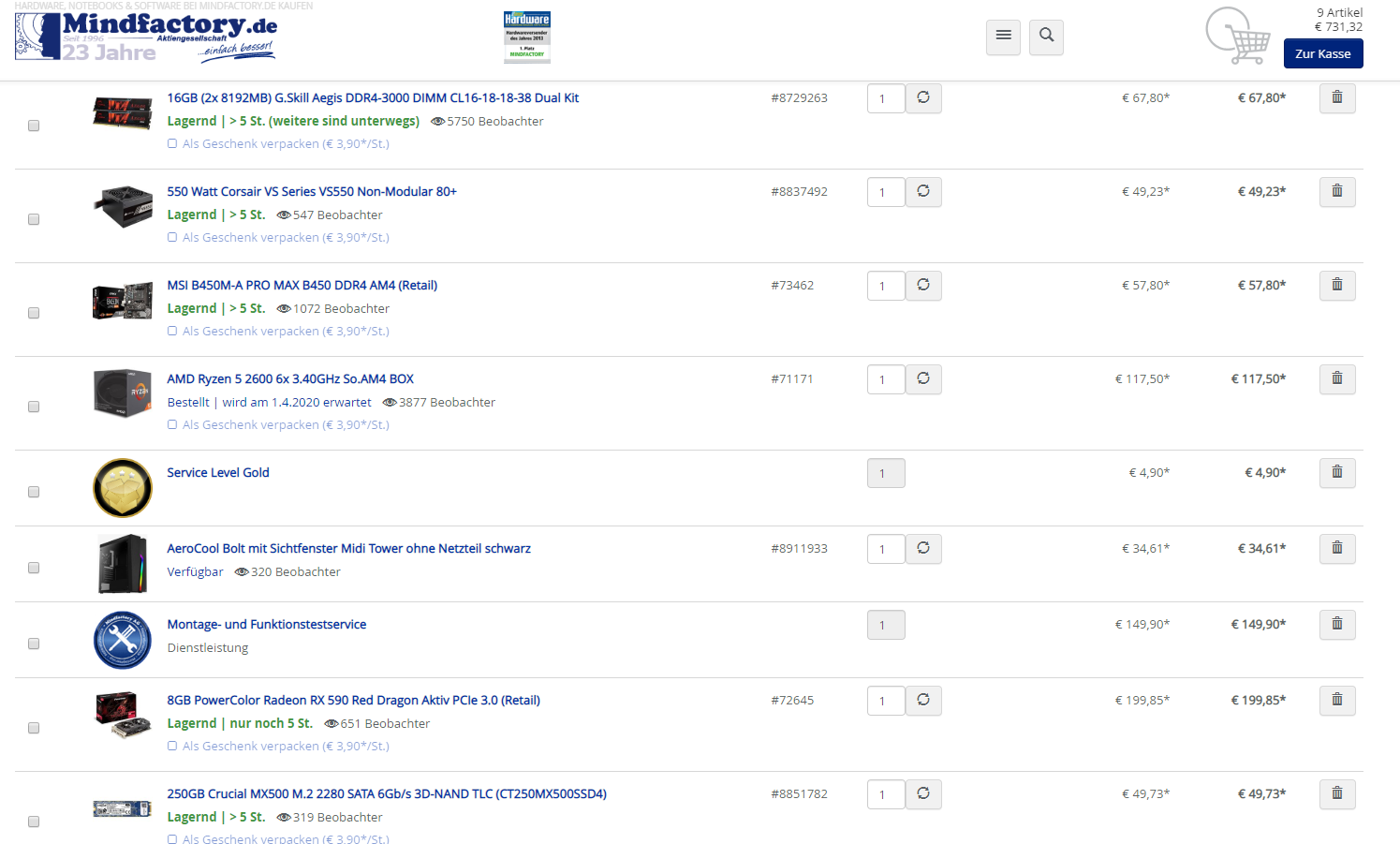The width and height of the screenshot is (1400, 844).
Task: Refresh quantity for PowerColor Radeon RX 590
Action: tap(923, 700)
